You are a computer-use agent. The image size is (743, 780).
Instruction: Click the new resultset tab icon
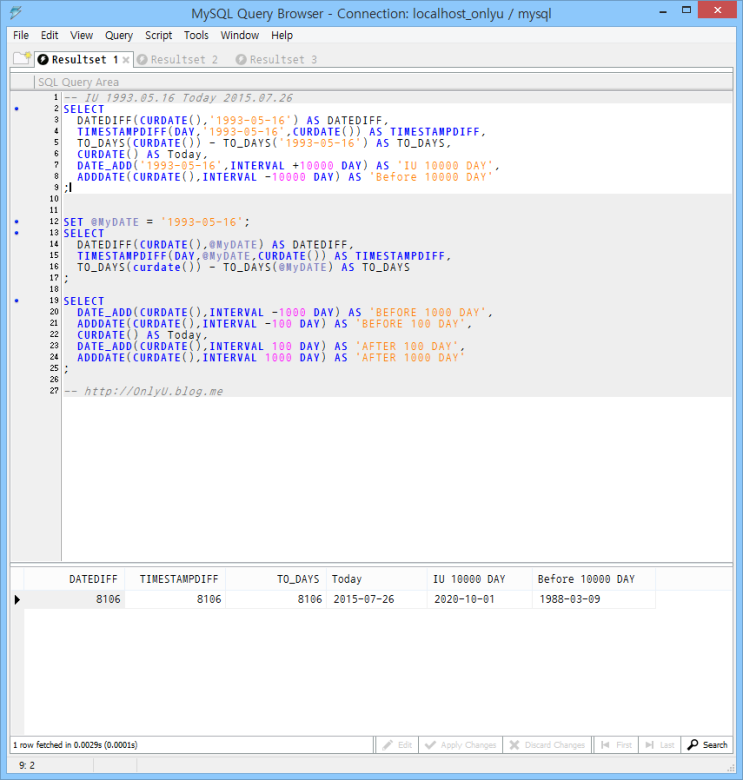point(22,58)
